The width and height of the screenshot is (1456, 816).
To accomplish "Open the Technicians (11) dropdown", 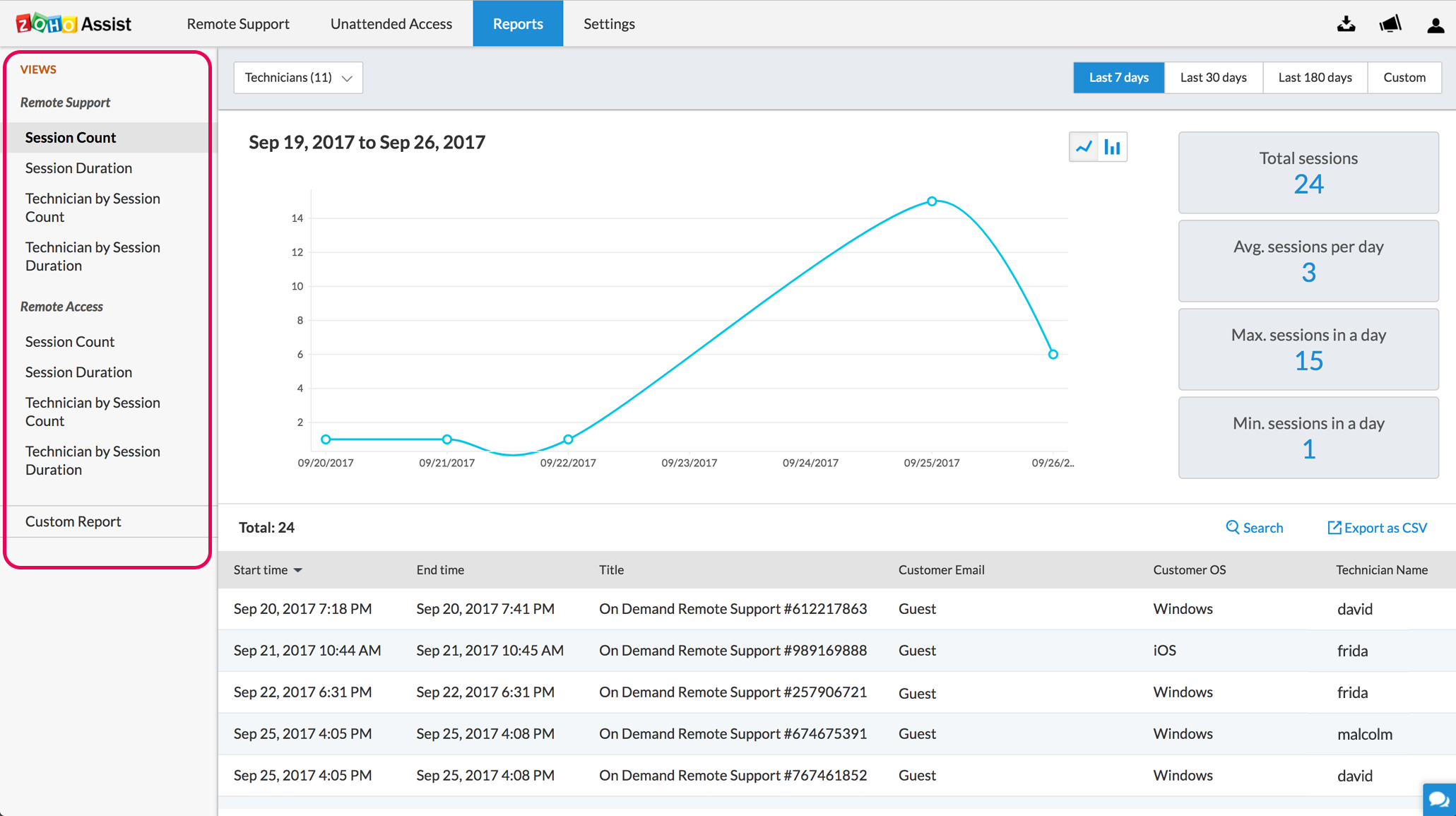I will (297, 77).
